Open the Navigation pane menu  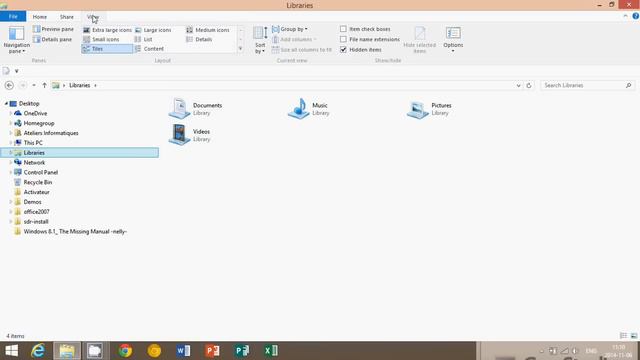coord(16,40)
